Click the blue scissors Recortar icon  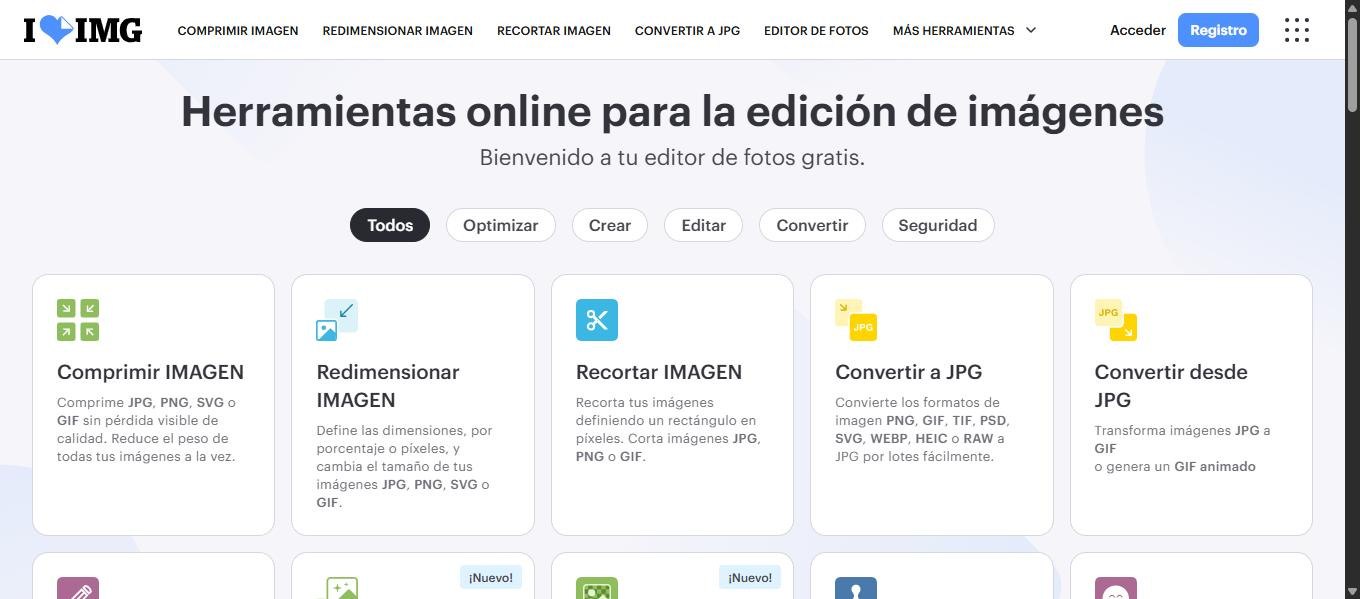597,320
